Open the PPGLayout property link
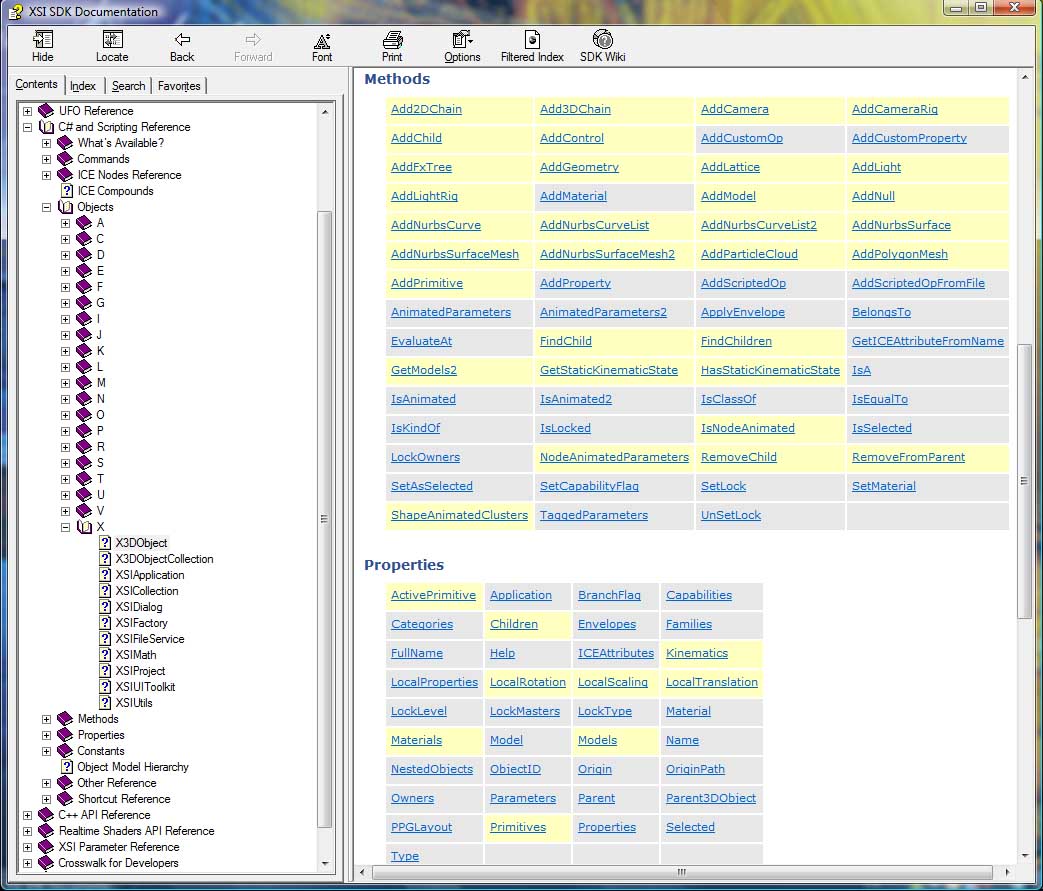Screen dimensions: 1043x891 (x=422, y=827)
